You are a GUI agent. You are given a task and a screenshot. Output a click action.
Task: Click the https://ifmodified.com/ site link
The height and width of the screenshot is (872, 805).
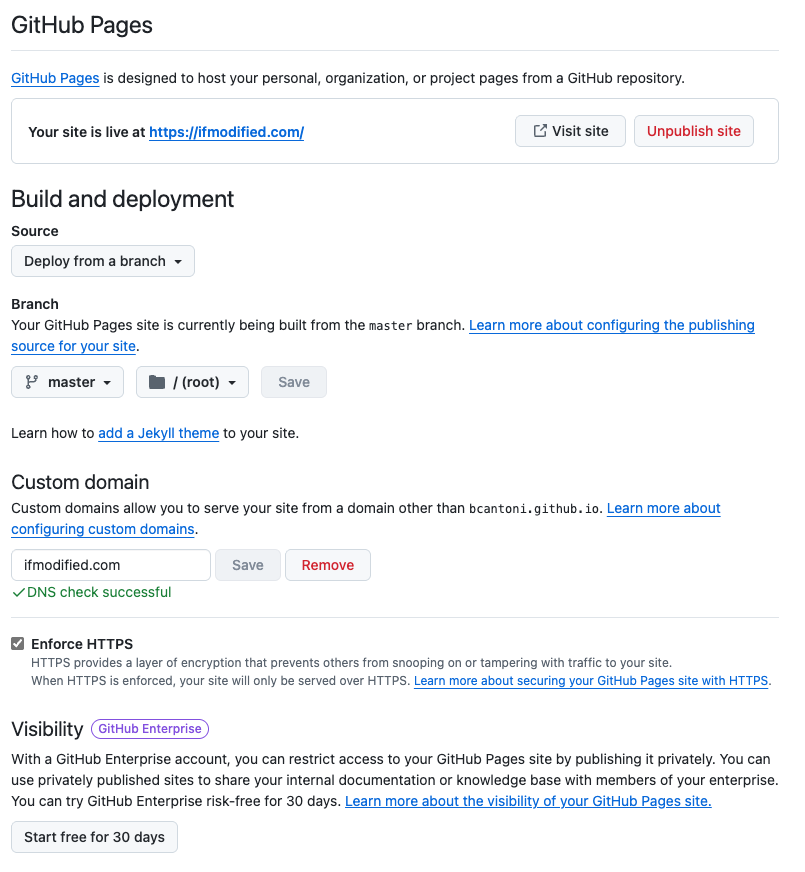click(x=226, y=130)
